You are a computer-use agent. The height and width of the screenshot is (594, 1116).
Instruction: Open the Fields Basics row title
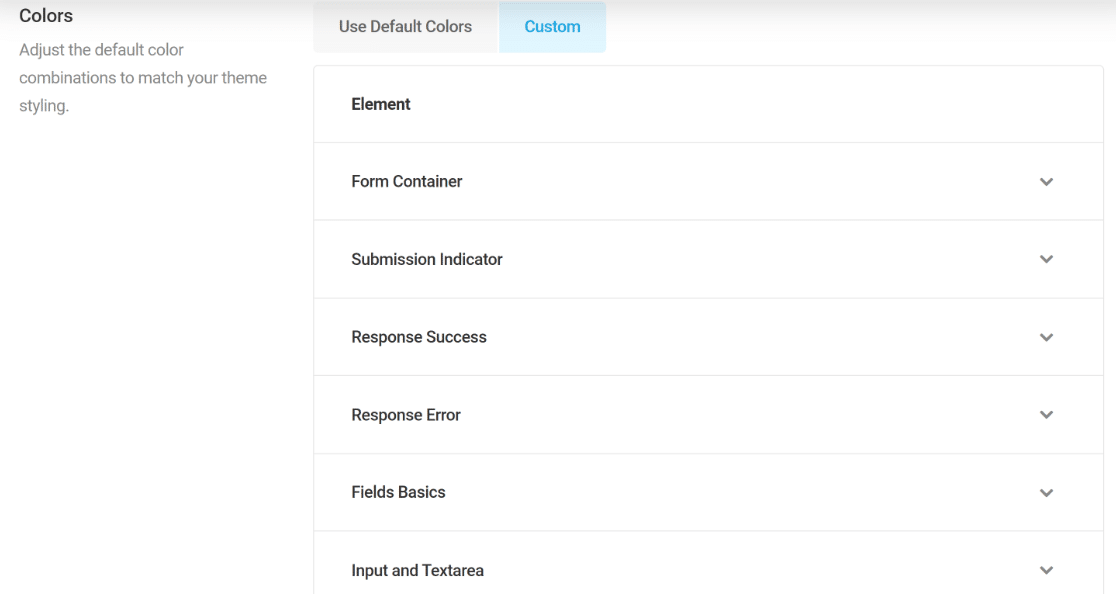[398, 492]
